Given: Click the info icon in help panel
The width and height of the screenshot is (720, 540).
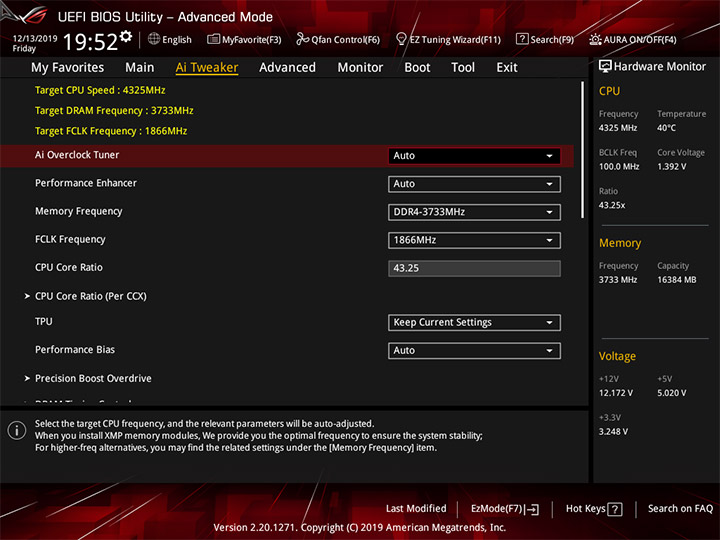Looking at the screenshot, I should coord(17,431).
